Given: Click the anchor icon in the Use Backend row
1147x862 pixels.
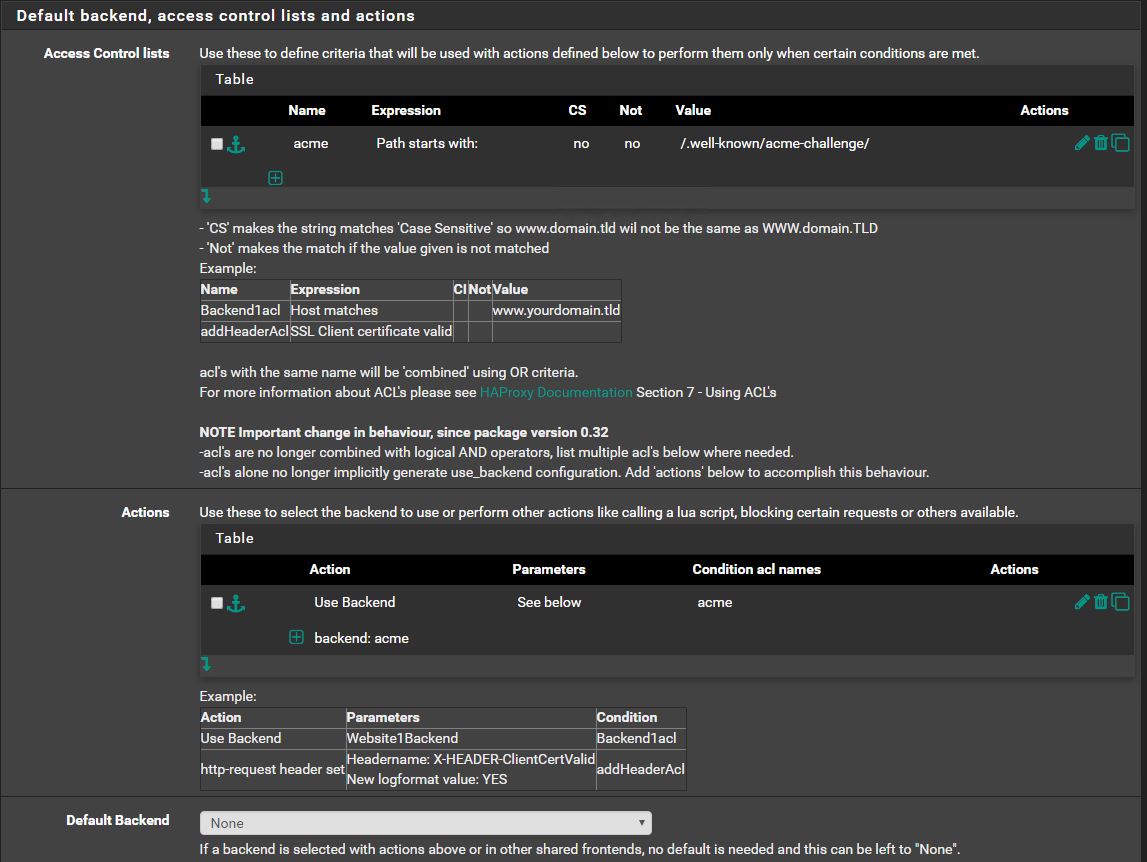Looking at the screenshot, I should (x=236, y=603).
